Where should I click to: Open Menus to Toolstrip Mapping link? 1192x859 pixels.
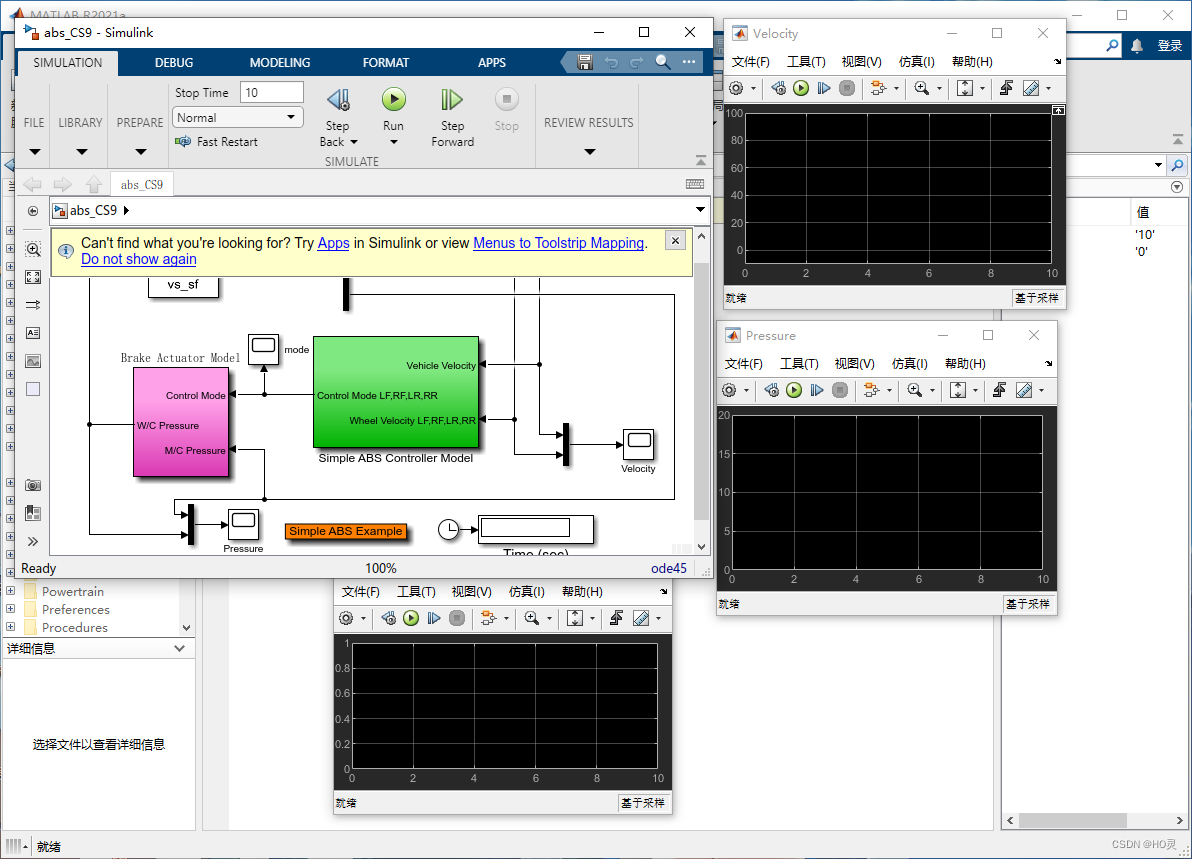559,243
